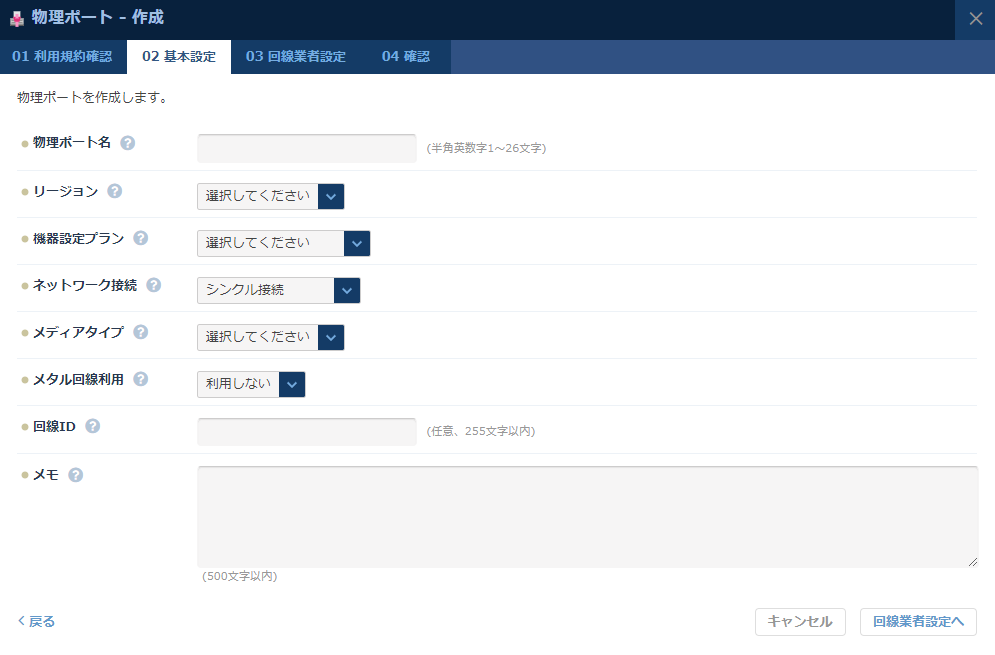Proceed via the 回線業者設定へ button
995x655 pixels.
coord(917,621)
